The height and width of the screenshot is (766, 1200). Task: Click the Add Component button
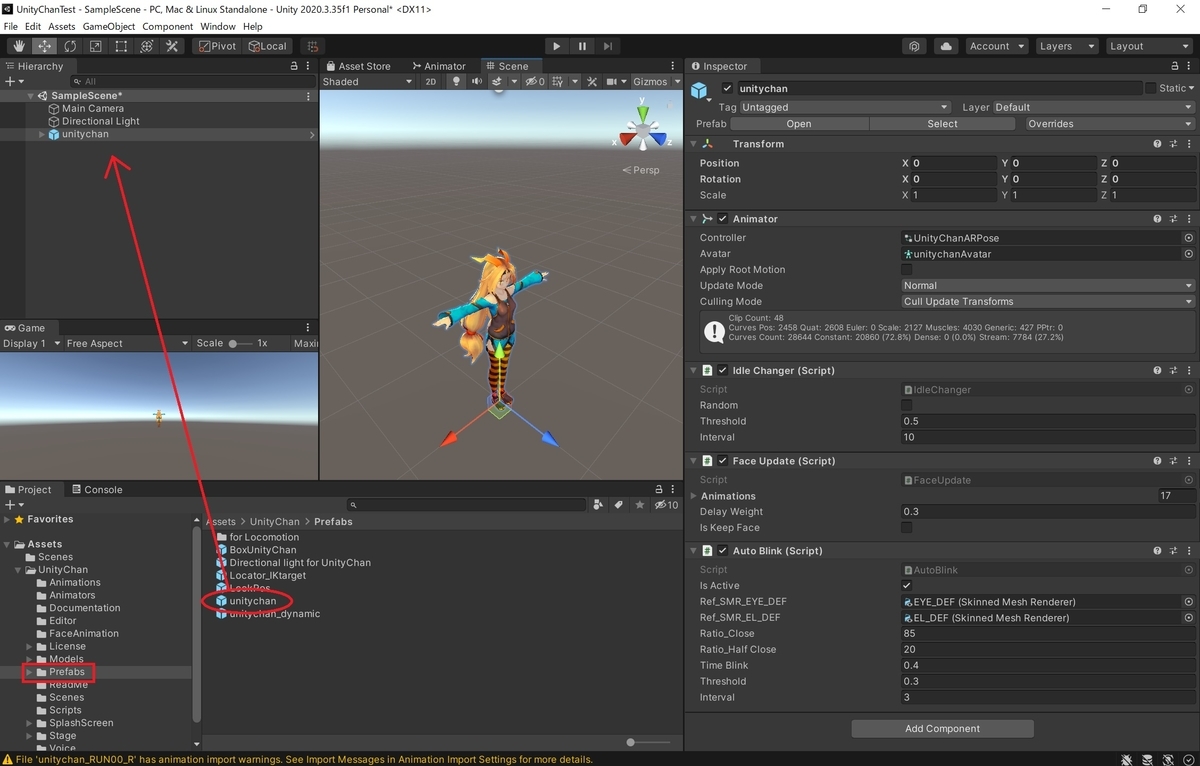coord(941,728)
